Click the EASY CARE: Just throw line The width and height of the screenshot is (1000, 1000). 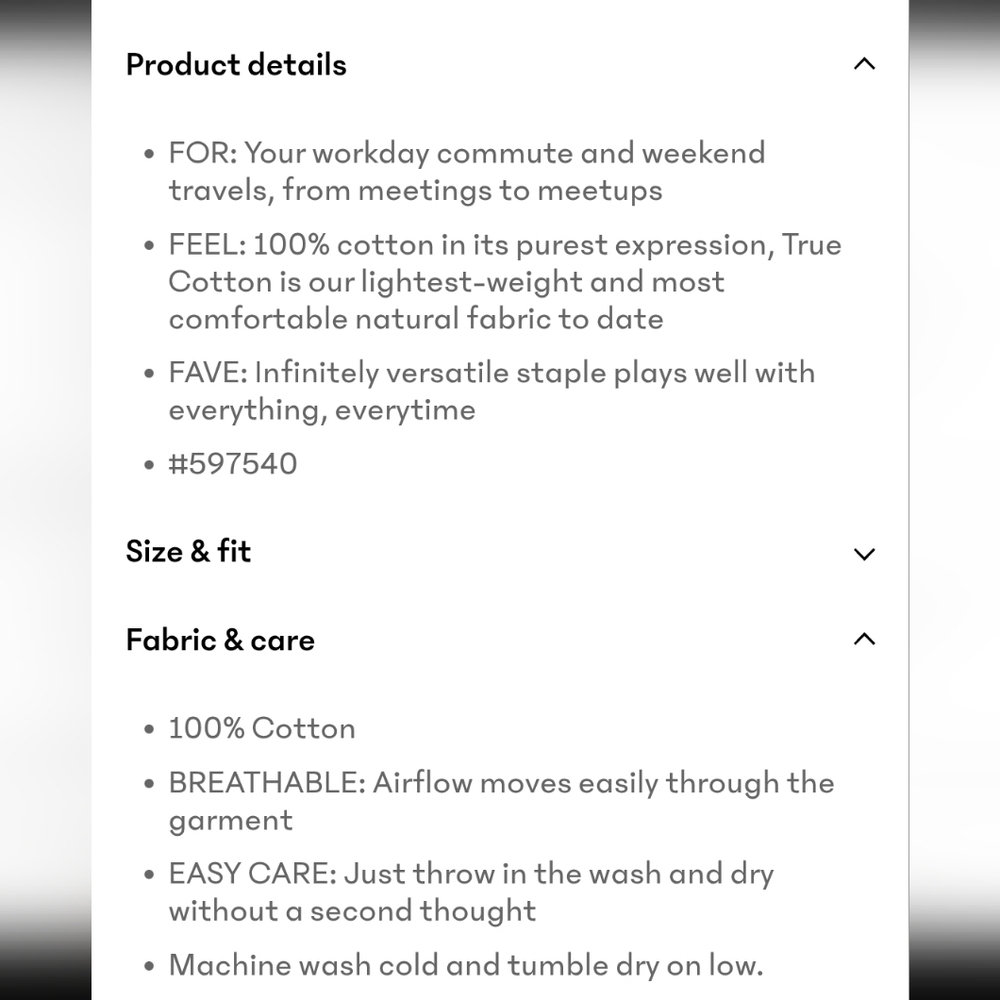pyautogui.click(x=471, y=874)
